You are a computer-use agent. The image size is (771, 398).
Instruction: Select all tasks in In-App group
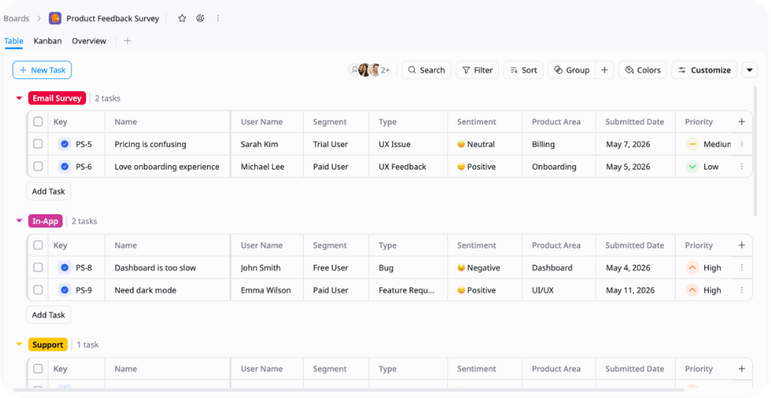(38, 245)
